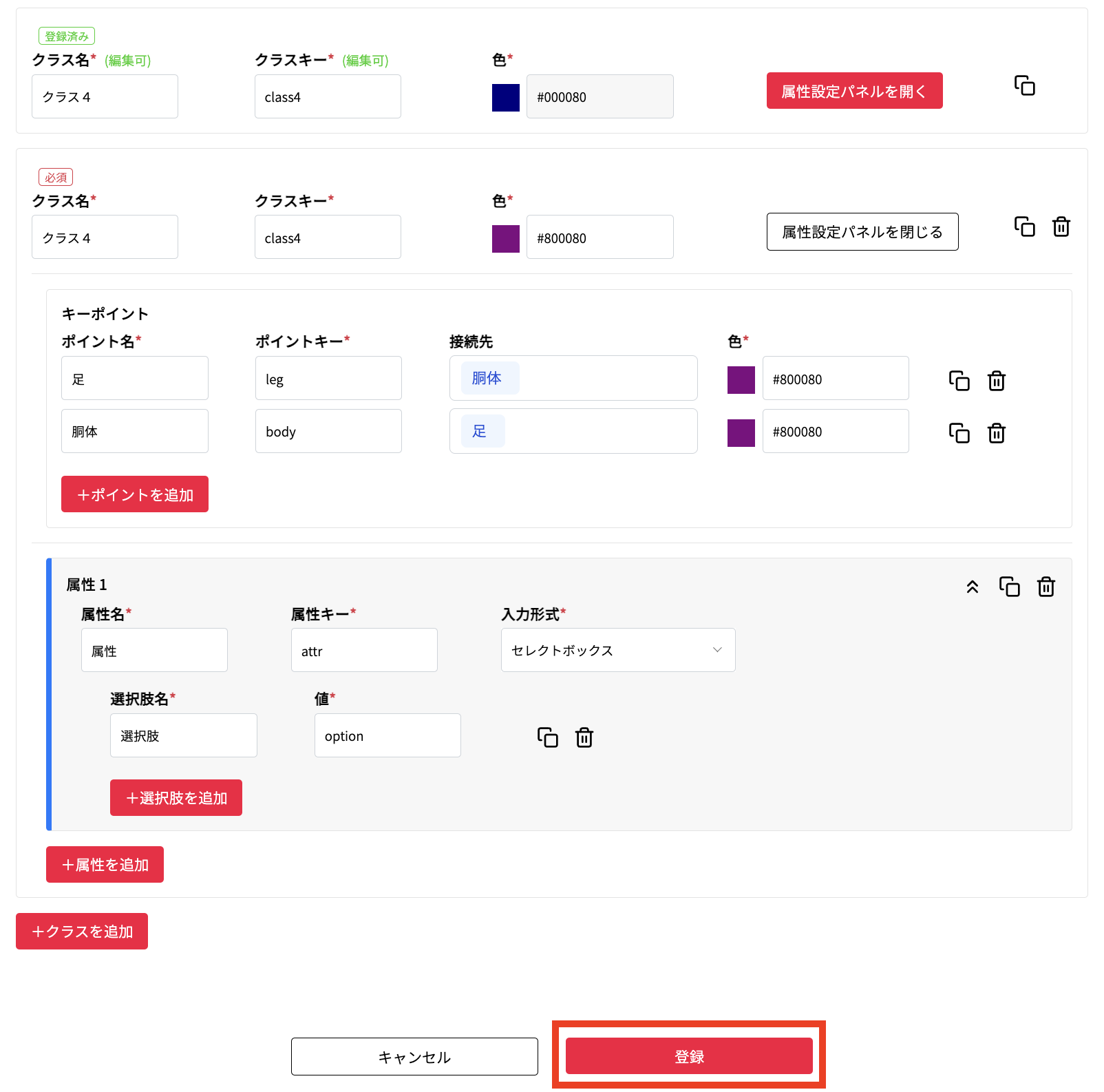Click the キャンセル button
Image resolution: width=1104 pixels, height=1092 pixels.
(414, 1057)
